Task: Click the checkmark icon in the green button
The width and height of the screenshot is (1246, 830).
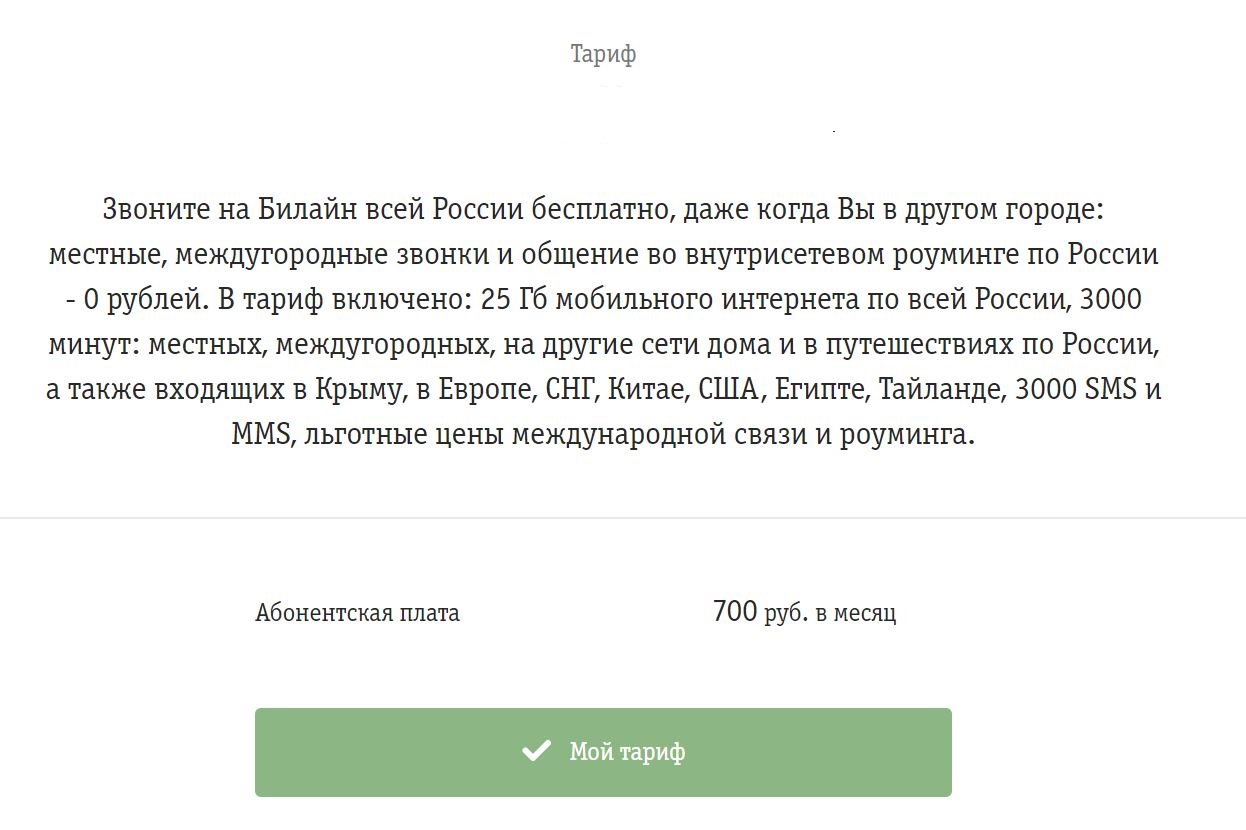Action: [x=537, y=751]
